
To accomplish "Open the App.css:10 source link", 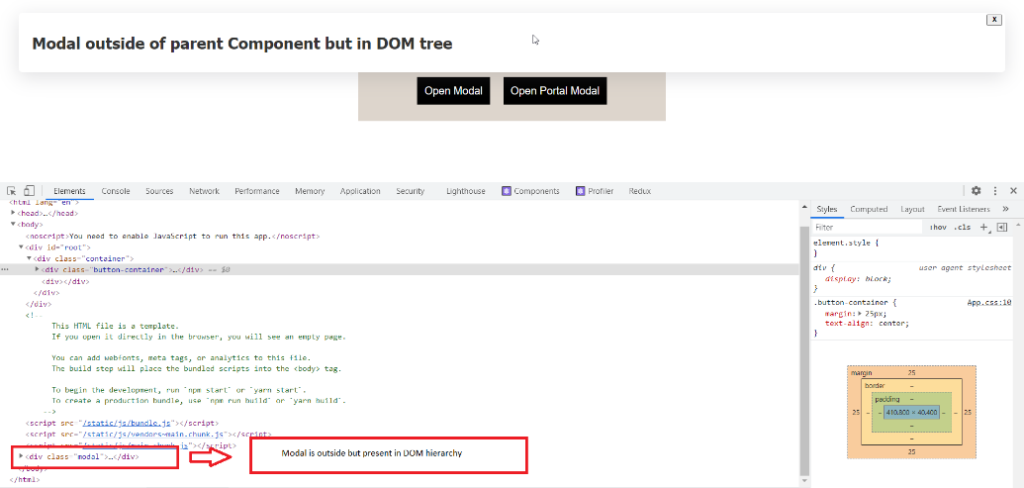I will pyautogui.click(x=989, y=303).
